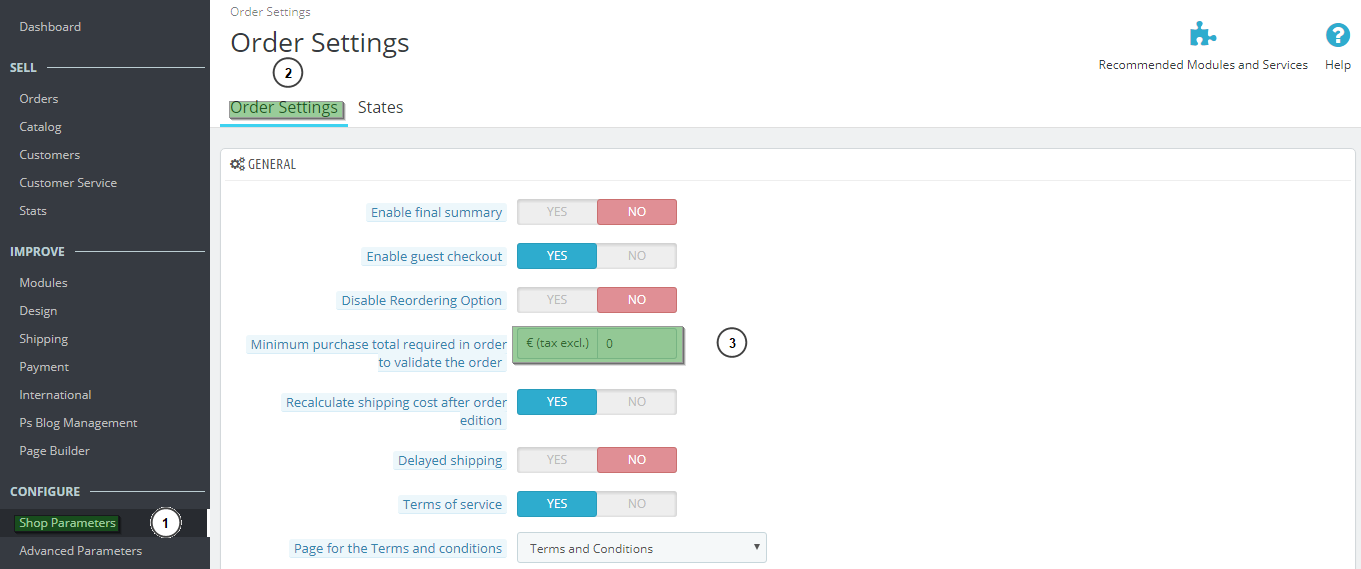Select the Order Settings tab
The width and height of the screenshot is (1361, 569).
(284, 108)
